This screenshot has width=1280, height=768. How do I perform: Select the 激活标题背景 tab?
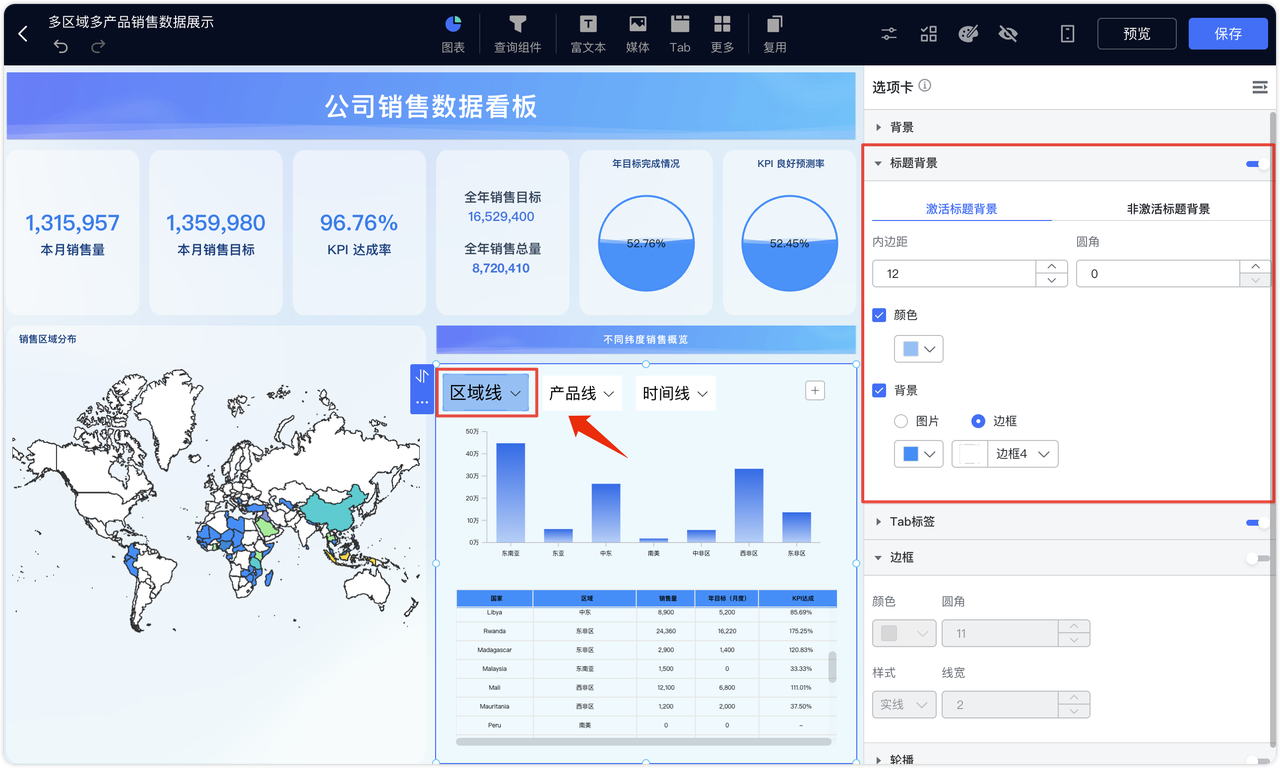tap(961, 209)
